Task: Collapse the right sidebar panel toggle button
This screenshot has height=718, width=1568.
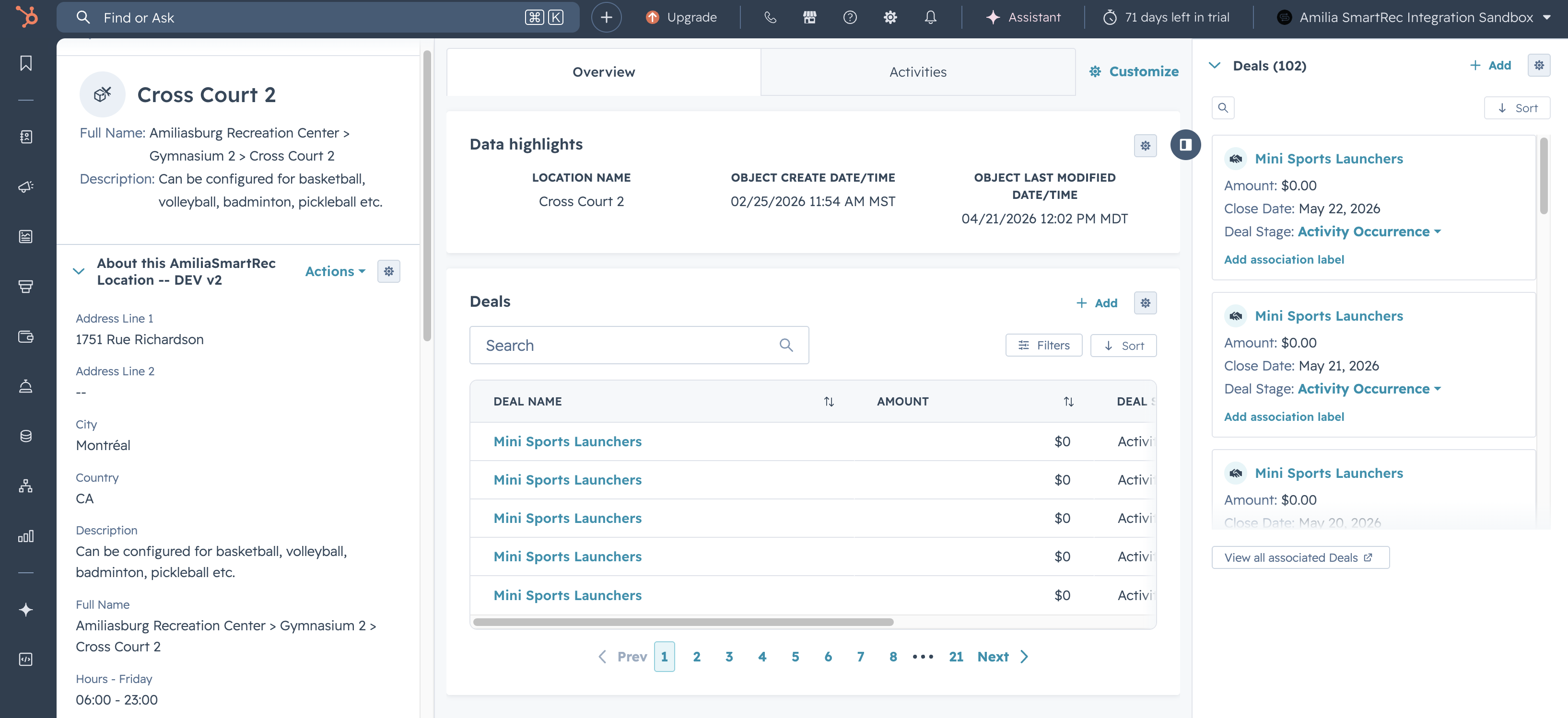Action: [x=1185, y=145]
